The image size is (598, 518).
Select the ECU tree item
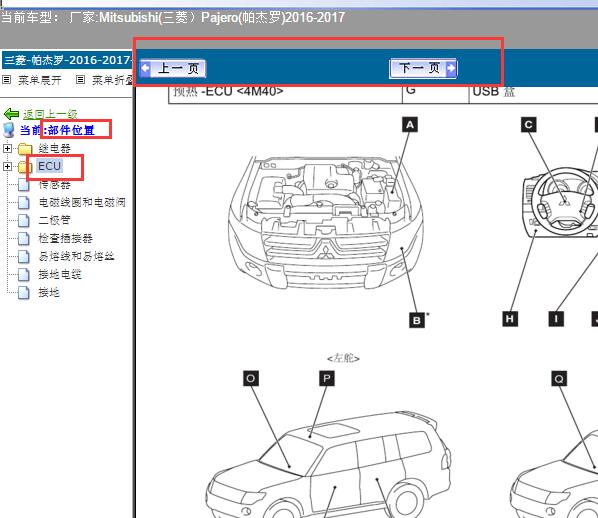tap(49, 166)
